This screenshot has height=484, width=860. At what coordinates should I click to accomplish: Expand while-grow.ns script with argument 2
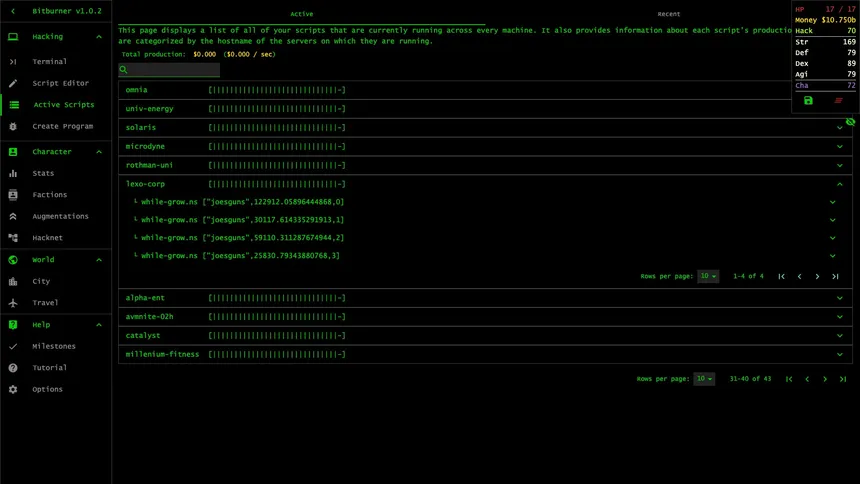(x=833, y=238)
